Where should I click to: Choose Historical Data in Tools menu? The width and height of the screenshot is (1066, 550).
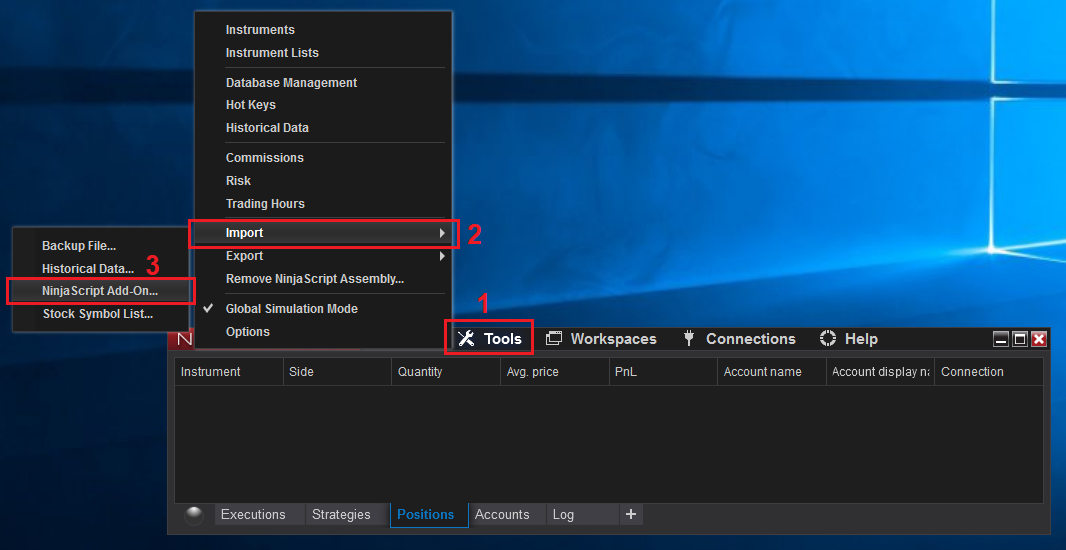click(x=267, y=128)
